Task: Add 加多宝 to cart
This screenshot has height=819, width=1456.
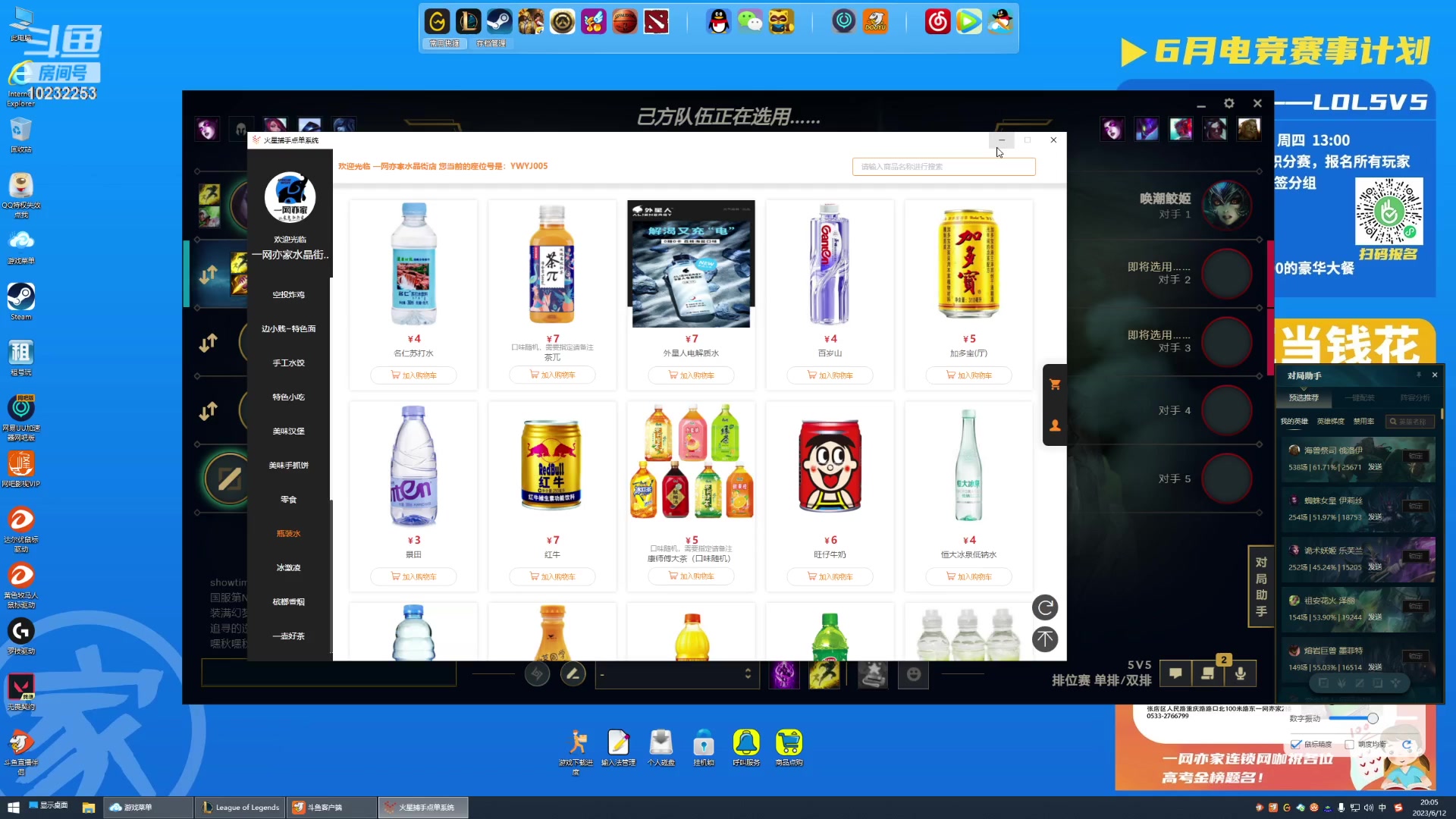Action: 968,375
